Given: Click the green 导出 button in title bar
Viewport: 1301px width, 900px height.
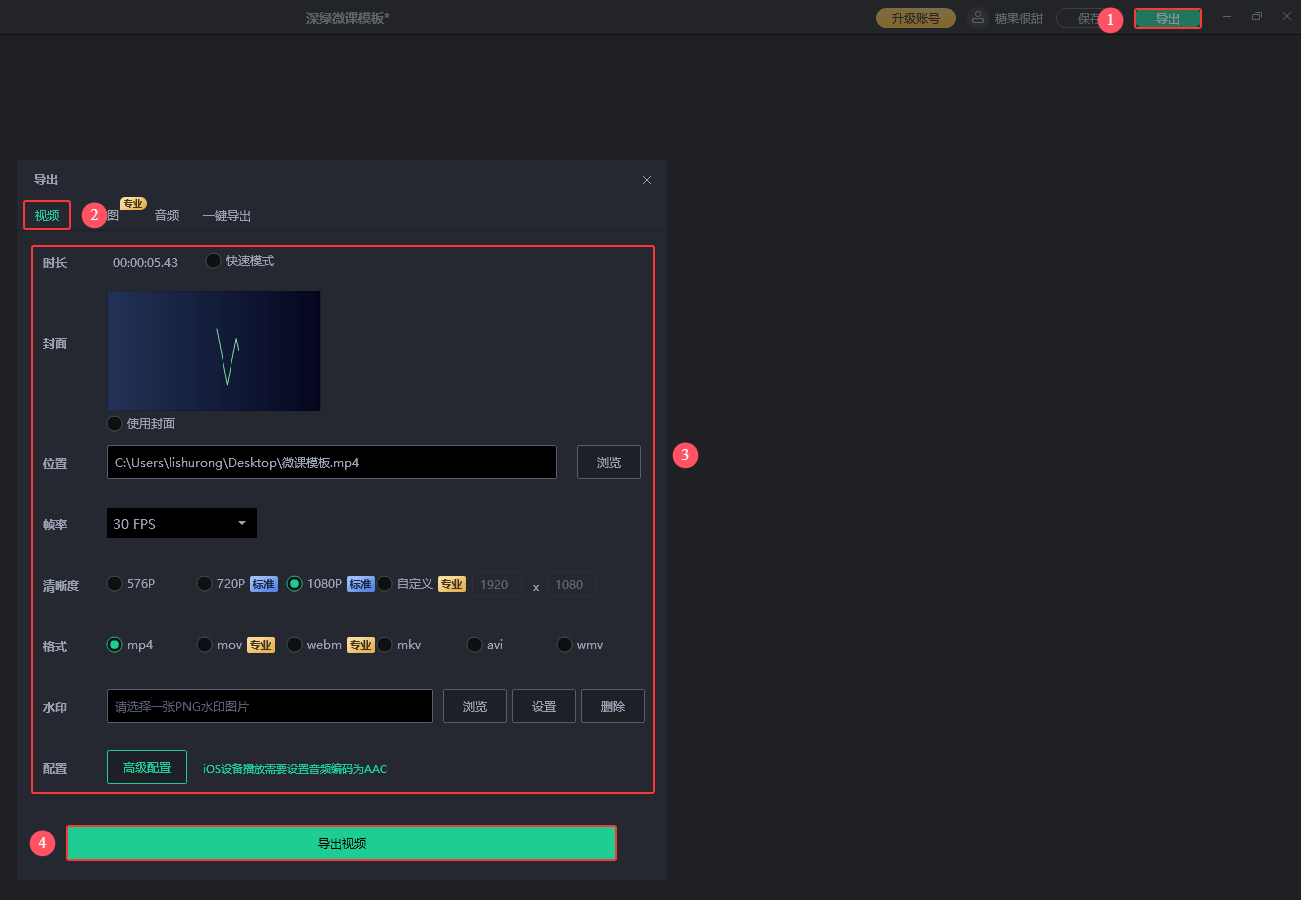Looking at the screenshot, I should (1167, 19).
